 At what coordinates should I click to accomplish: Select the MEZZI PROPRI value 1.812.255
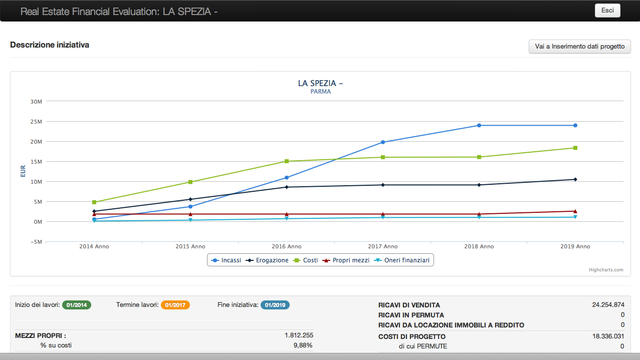pyautogui.click(x=299, y=335)
